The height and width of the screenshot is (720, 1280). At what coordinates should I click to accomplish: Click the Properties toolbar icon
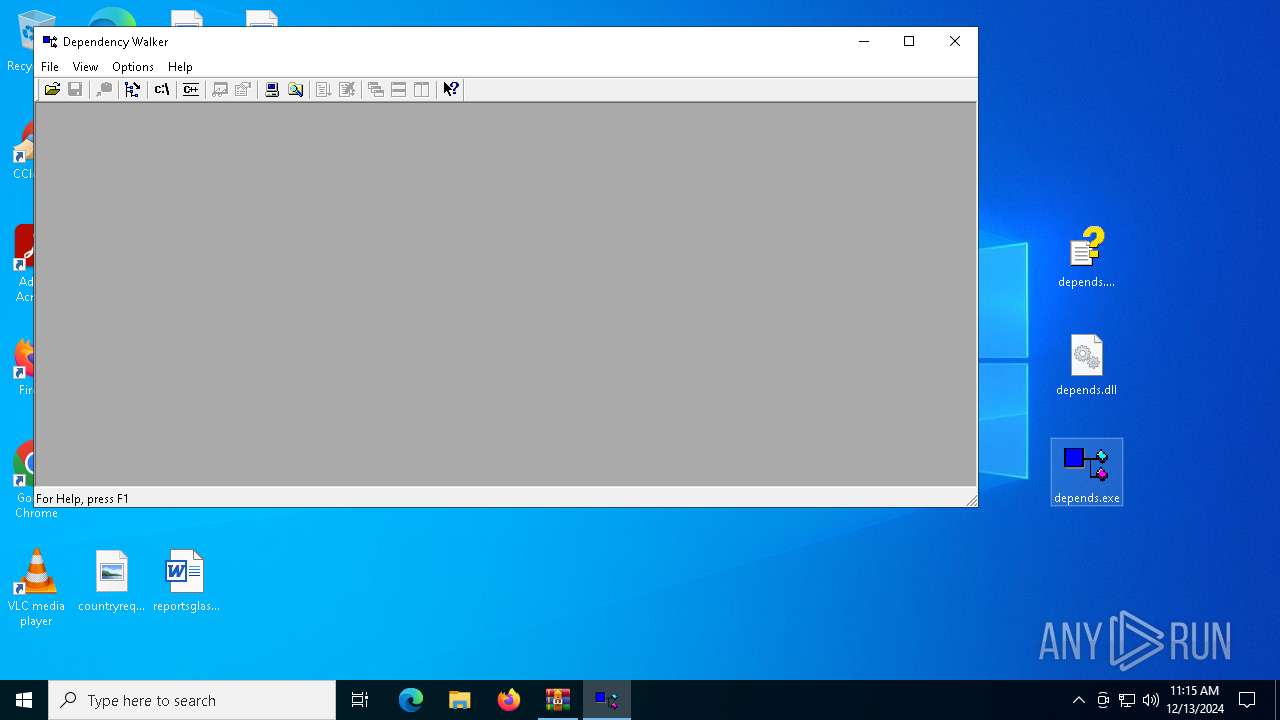pos(242,89)
